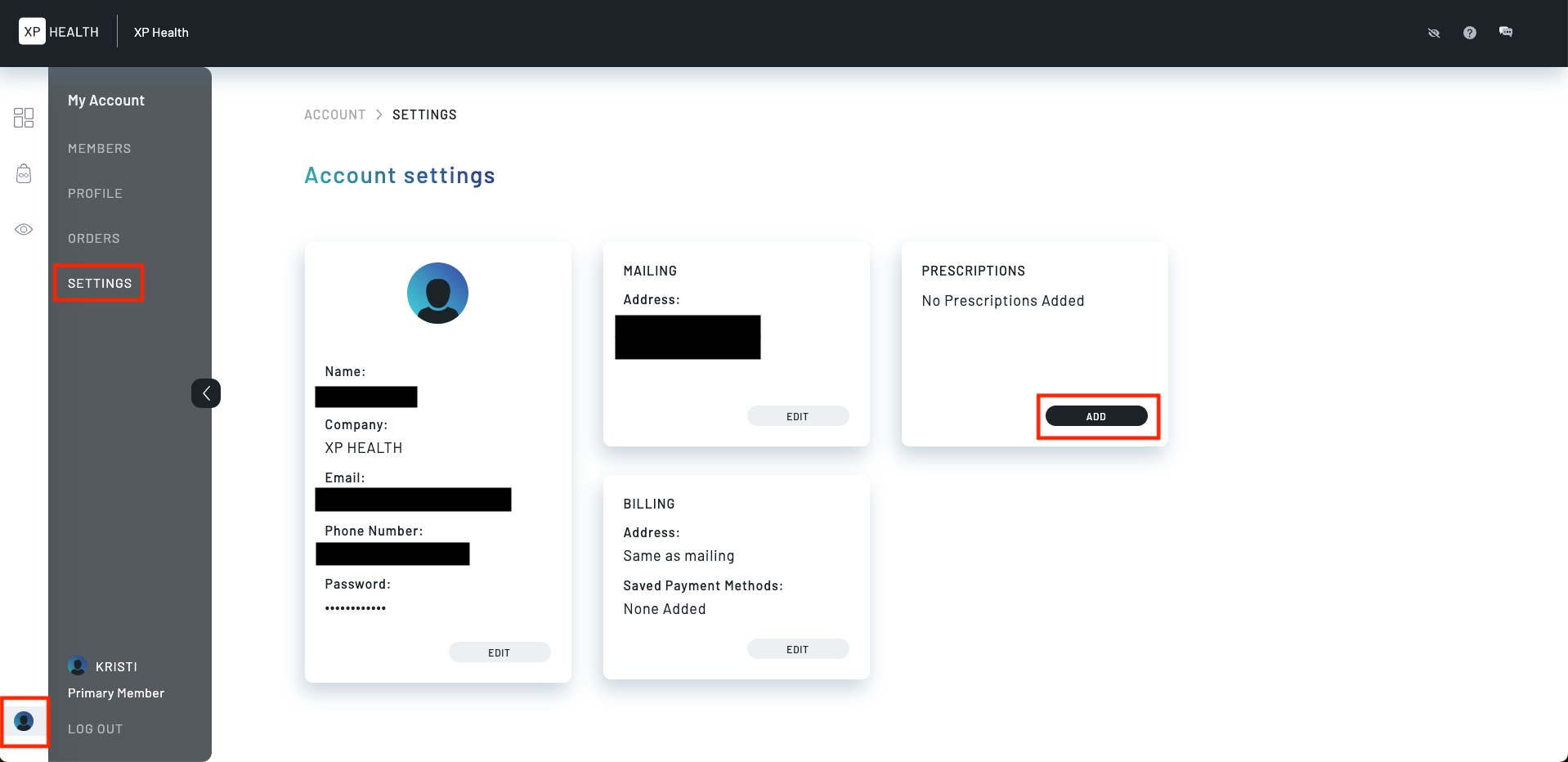Select Settings in the sidebar
The height and width of the screenshot is (762, 1568).
(99, 283)
